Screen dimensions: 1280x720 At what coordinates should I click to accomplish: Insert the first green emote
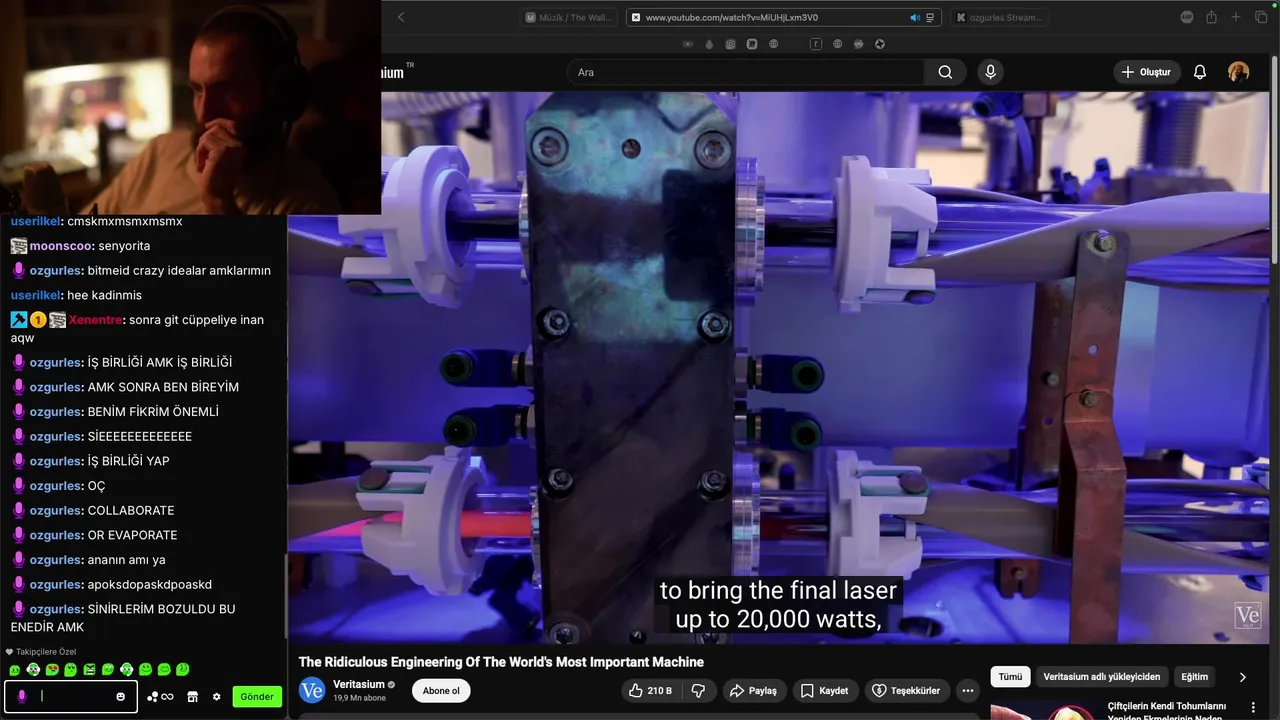pyautogui.click(x=15, y=669)
